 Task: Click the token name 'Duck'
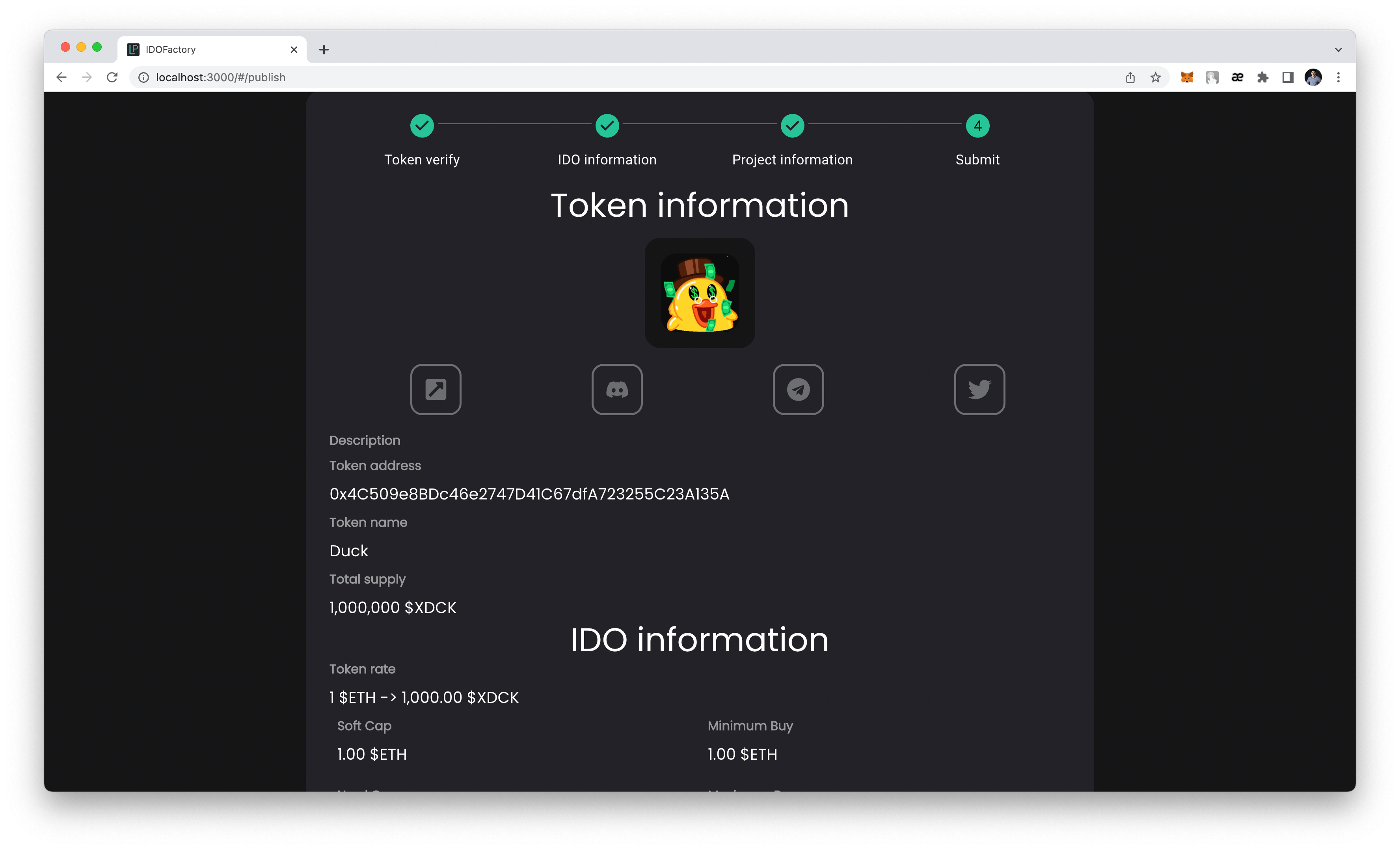click(x=349, y=550)
